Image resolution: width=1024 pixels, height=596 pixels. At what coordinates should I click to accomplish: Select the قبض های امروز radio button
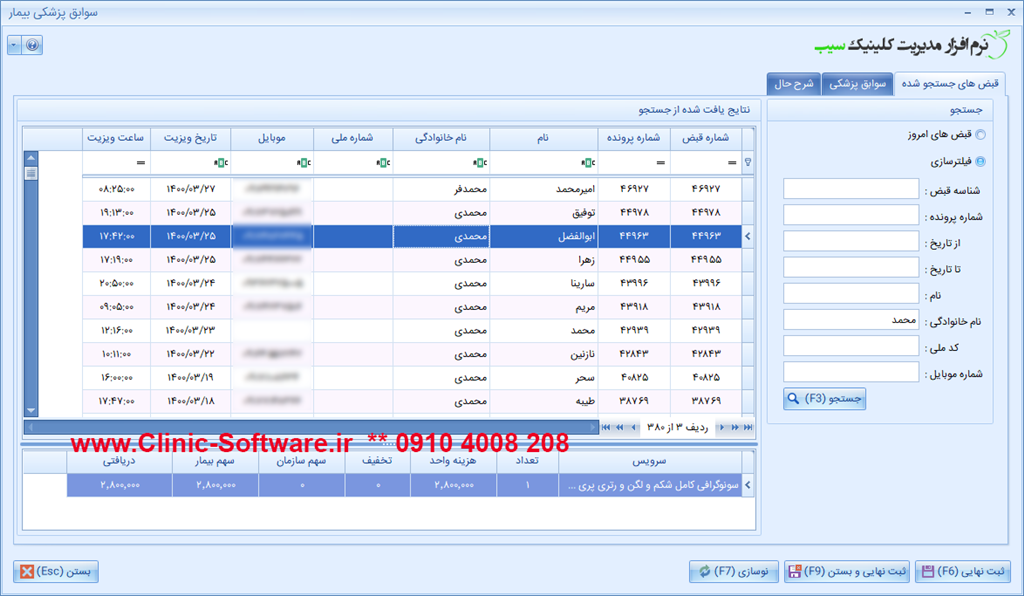click(980, 136)
